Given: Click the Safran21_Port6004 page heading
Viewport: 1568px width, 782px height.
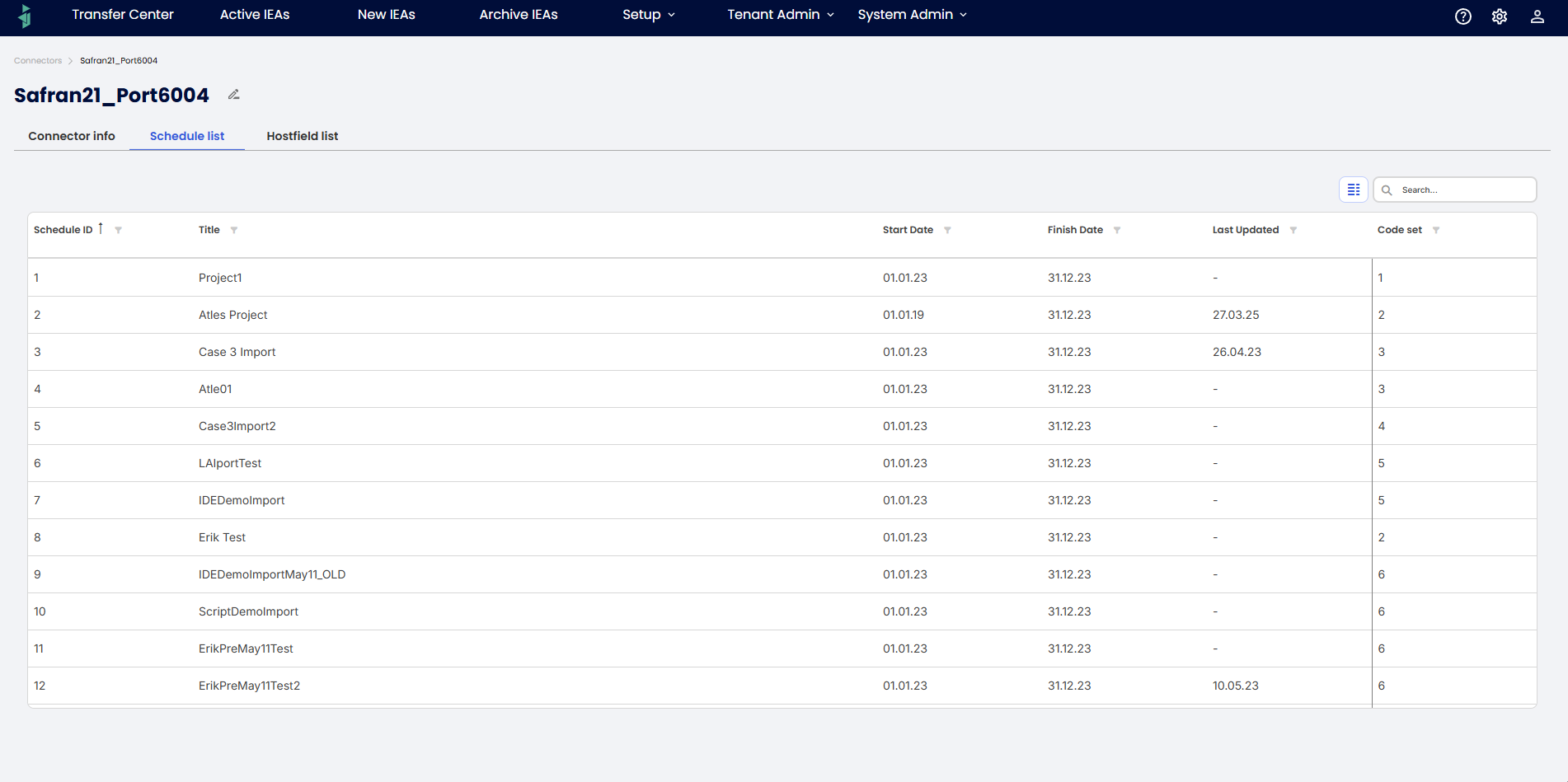Looking at the screenshot, I should [111, 96].
